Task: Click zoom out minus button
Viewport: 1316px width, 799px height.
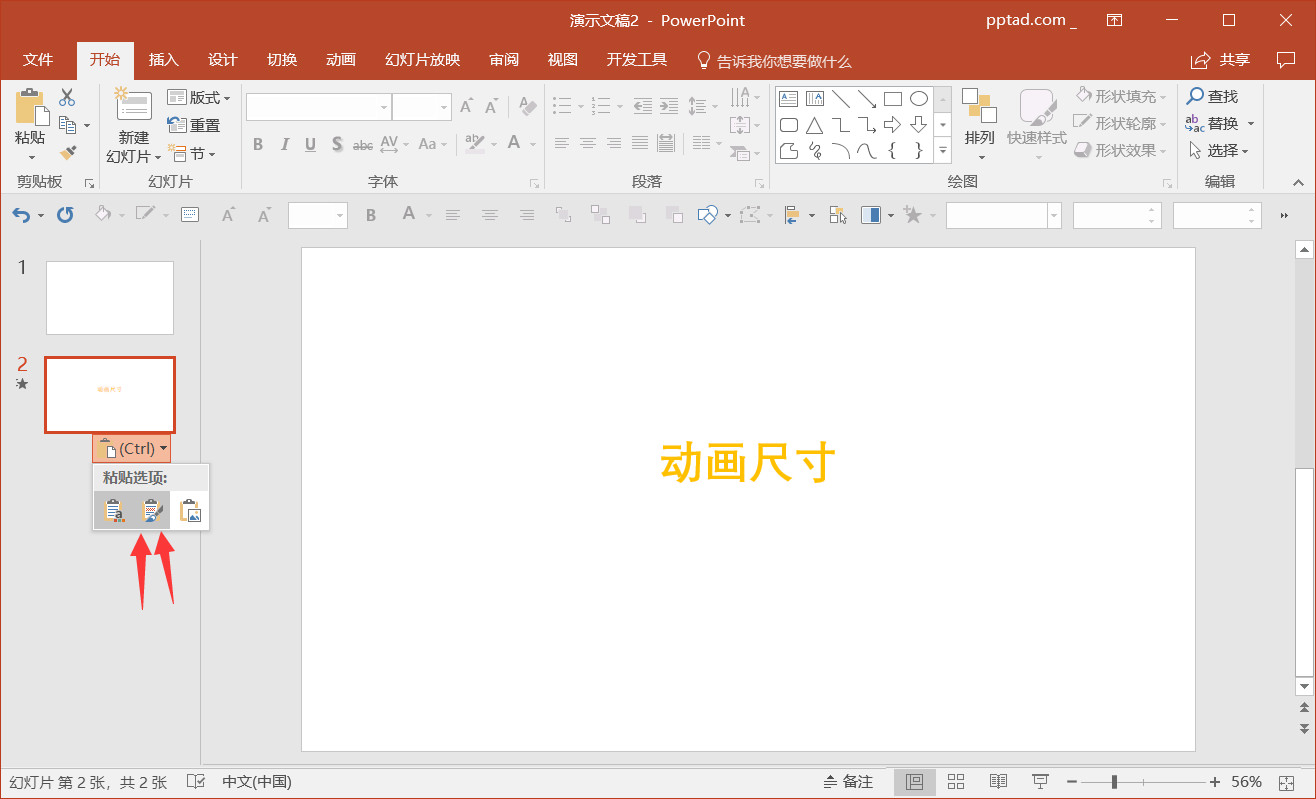Action: [1071, 782]
